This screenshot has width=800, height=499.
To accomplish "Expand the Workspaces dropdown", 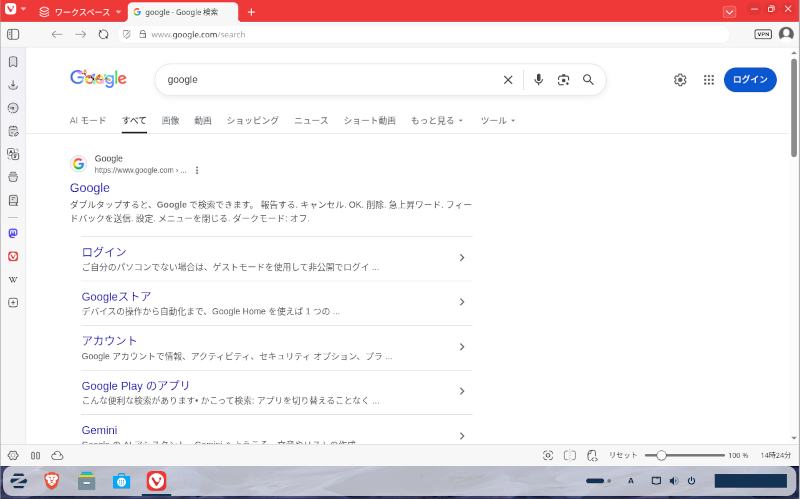I will click(x=81, y=12).
